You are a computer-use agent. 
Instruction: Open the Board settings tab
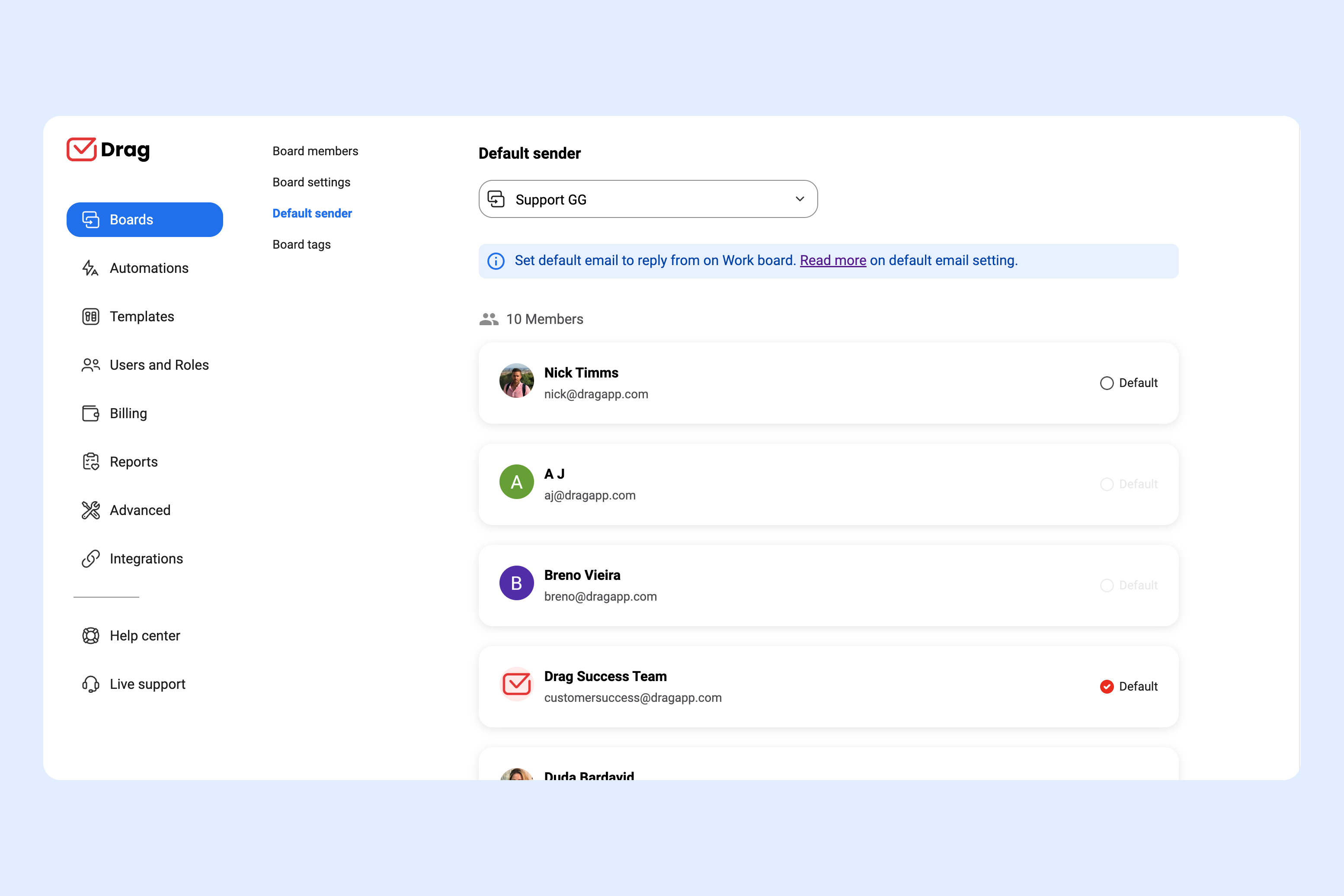click(311, 182)
